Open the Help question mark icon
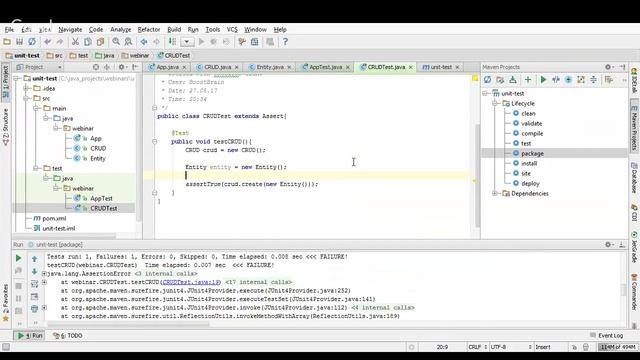The width and height of the screenshot is (640, 360). click(x=285, y=42)
